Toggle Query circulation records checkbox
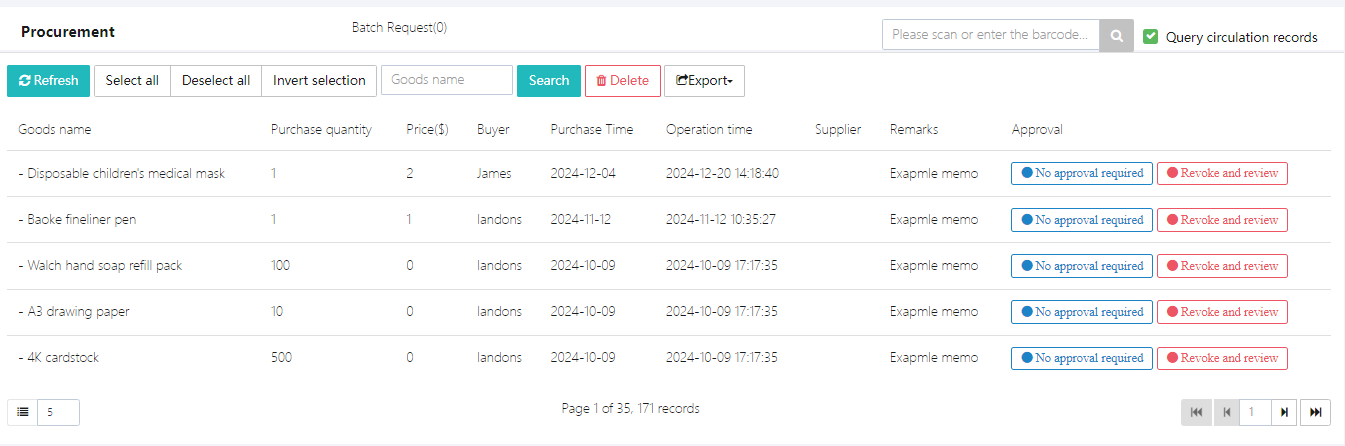Screen dimensions: 1345x446 click(x=1150, y=36)
